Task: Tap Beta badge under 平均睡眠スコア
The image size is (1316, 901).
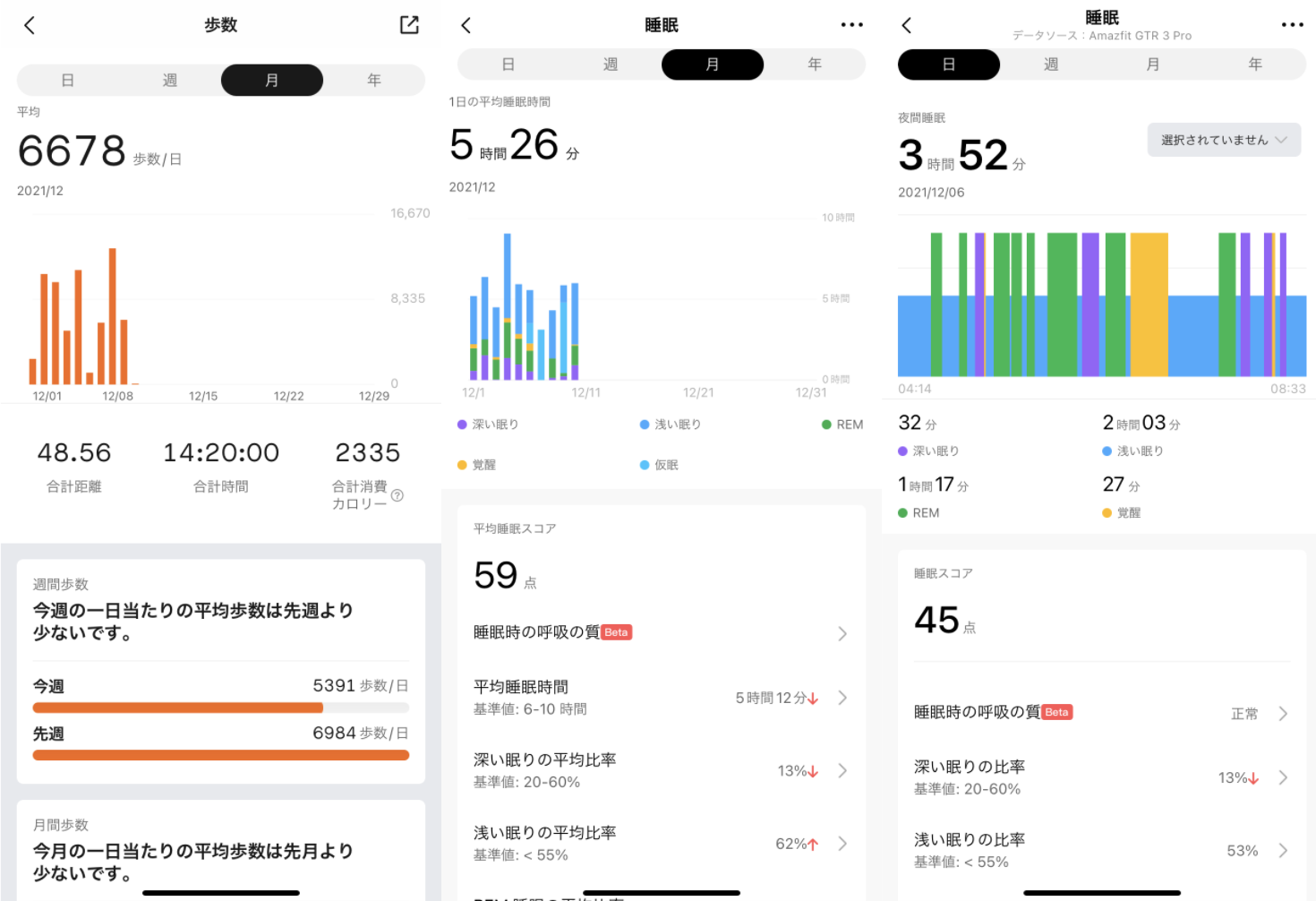Action: pyautogui.click(x=616, y=632)
